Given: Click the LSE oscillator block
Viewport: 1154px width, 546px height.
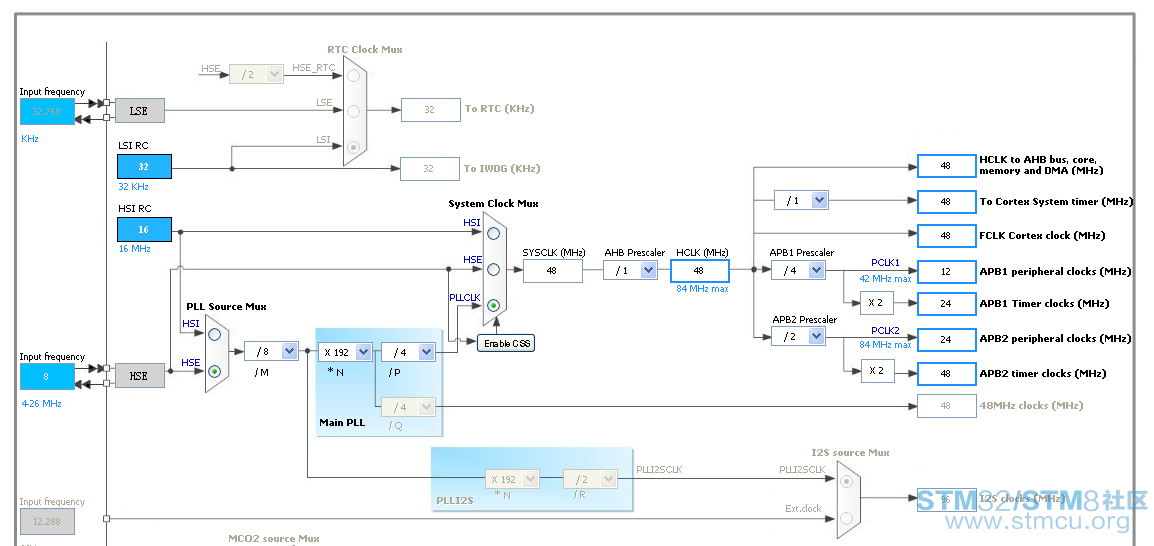Looking at the screenshot, I should [x=140, y=111].
